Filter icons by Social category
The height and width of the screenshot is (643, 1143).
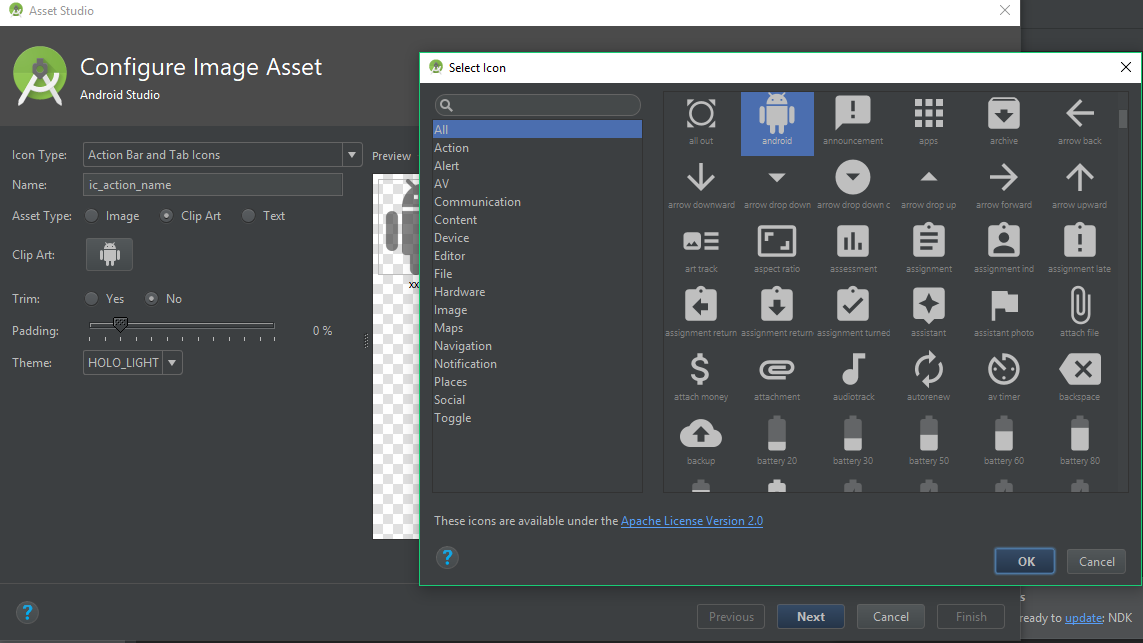click(x=537, y=400)
